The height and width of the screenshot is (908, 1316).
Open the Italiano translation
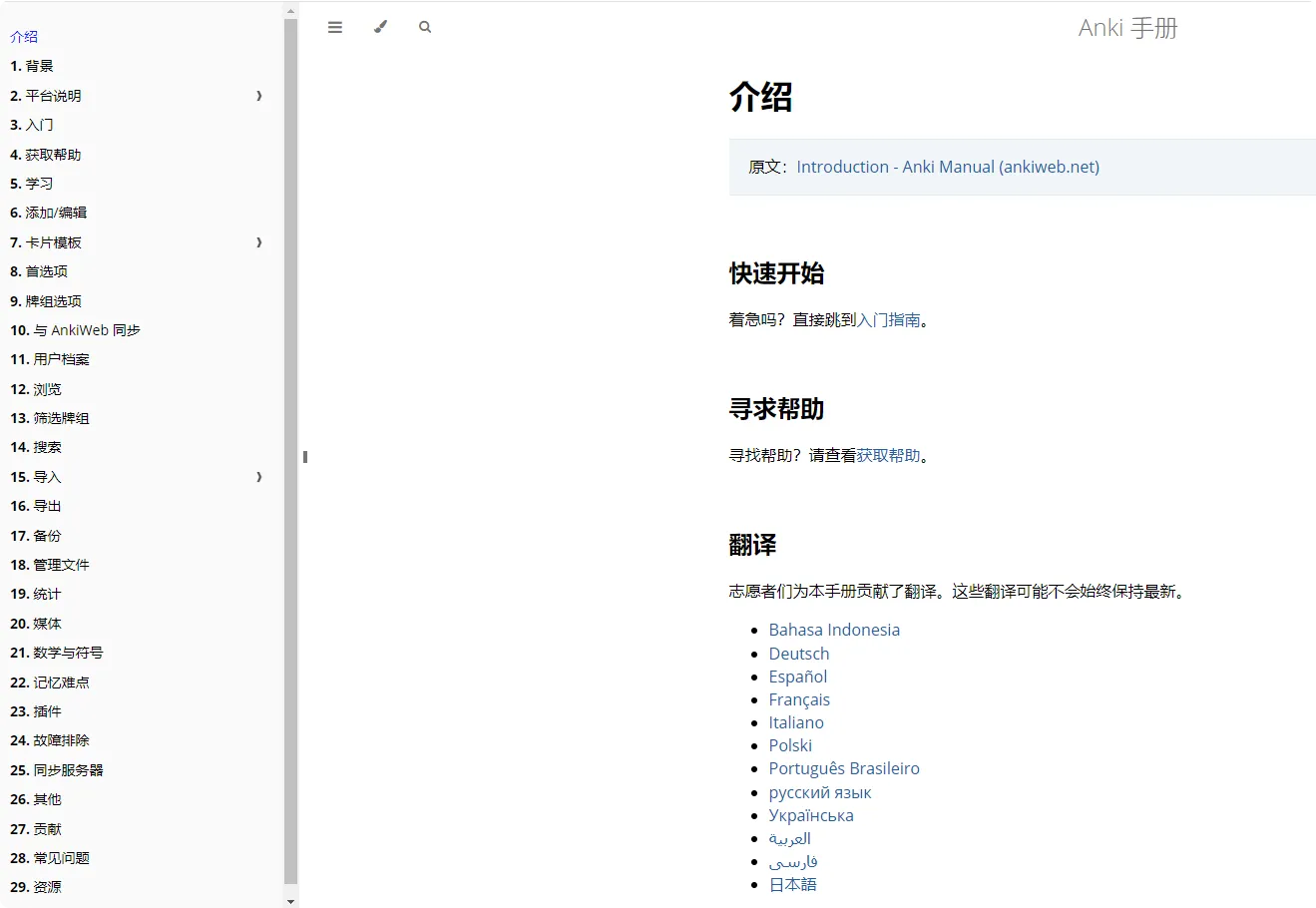796,722
